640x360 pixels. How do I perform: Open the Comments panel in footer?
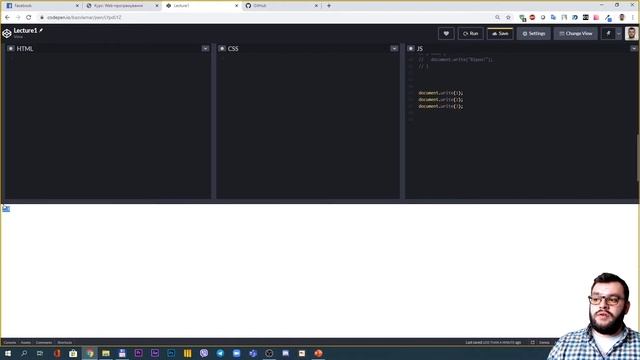[x=44, y=342]
